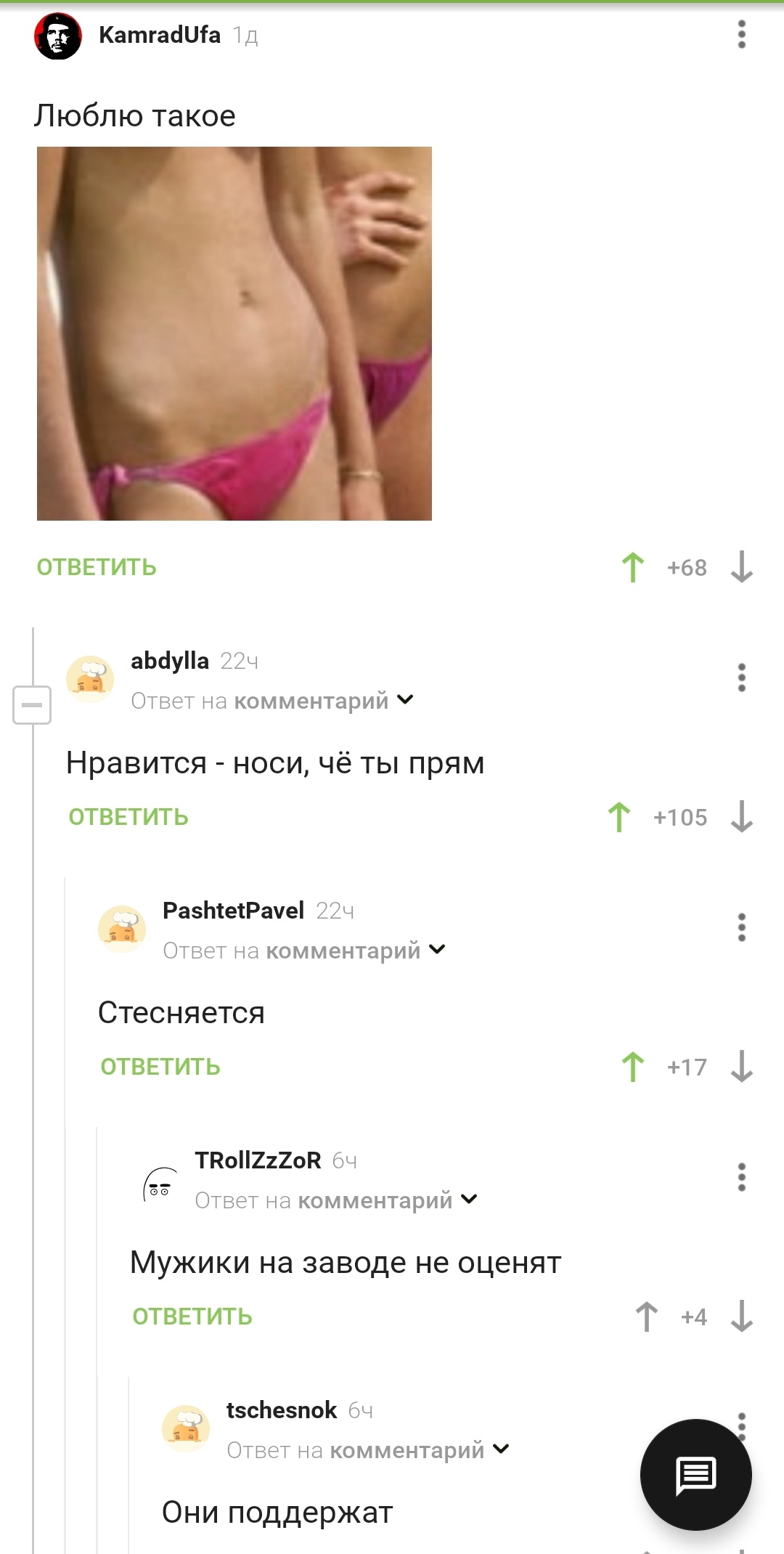Upvote TRollZzZoR's comment rated +4
The height and width of the screenshot is (1554, 784).
coord(647,1317)
